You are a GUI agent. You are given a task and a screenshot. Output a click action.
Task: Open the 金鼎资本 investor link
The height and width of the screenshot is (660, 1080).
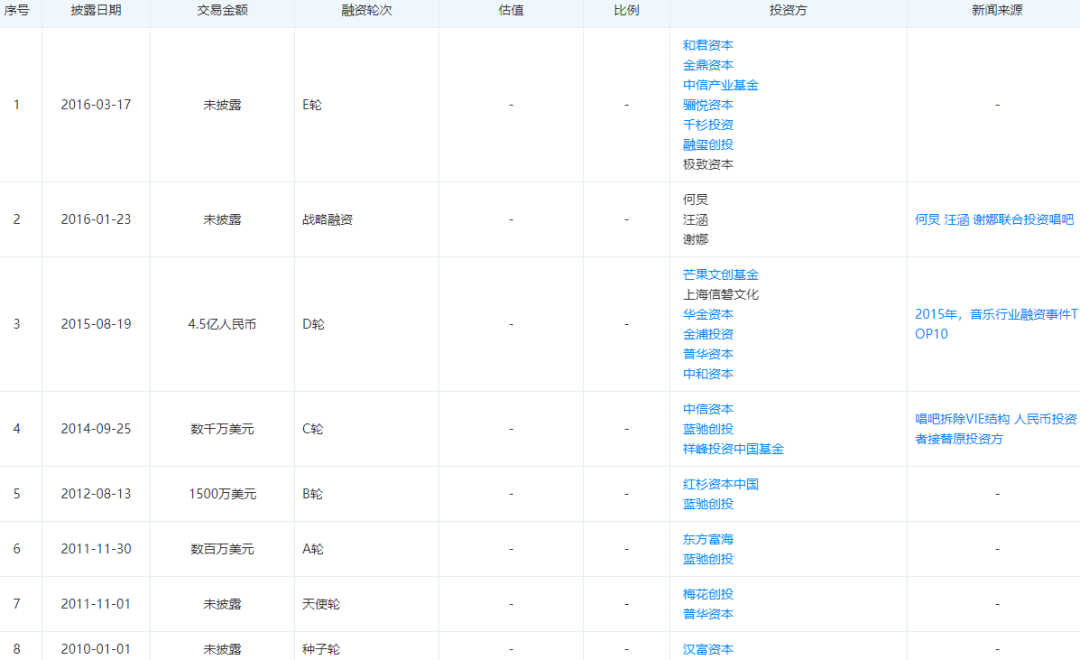(707, 65)
